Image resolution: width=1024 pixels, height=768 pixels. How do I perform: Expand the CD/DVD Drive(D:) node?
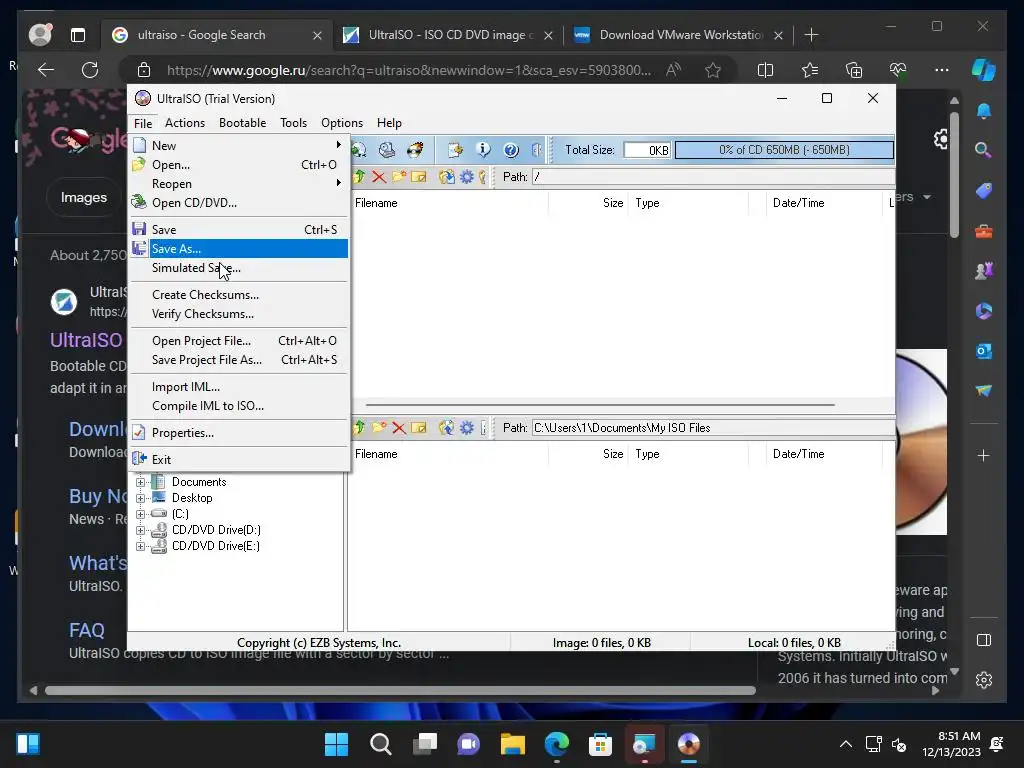(140, 530)
